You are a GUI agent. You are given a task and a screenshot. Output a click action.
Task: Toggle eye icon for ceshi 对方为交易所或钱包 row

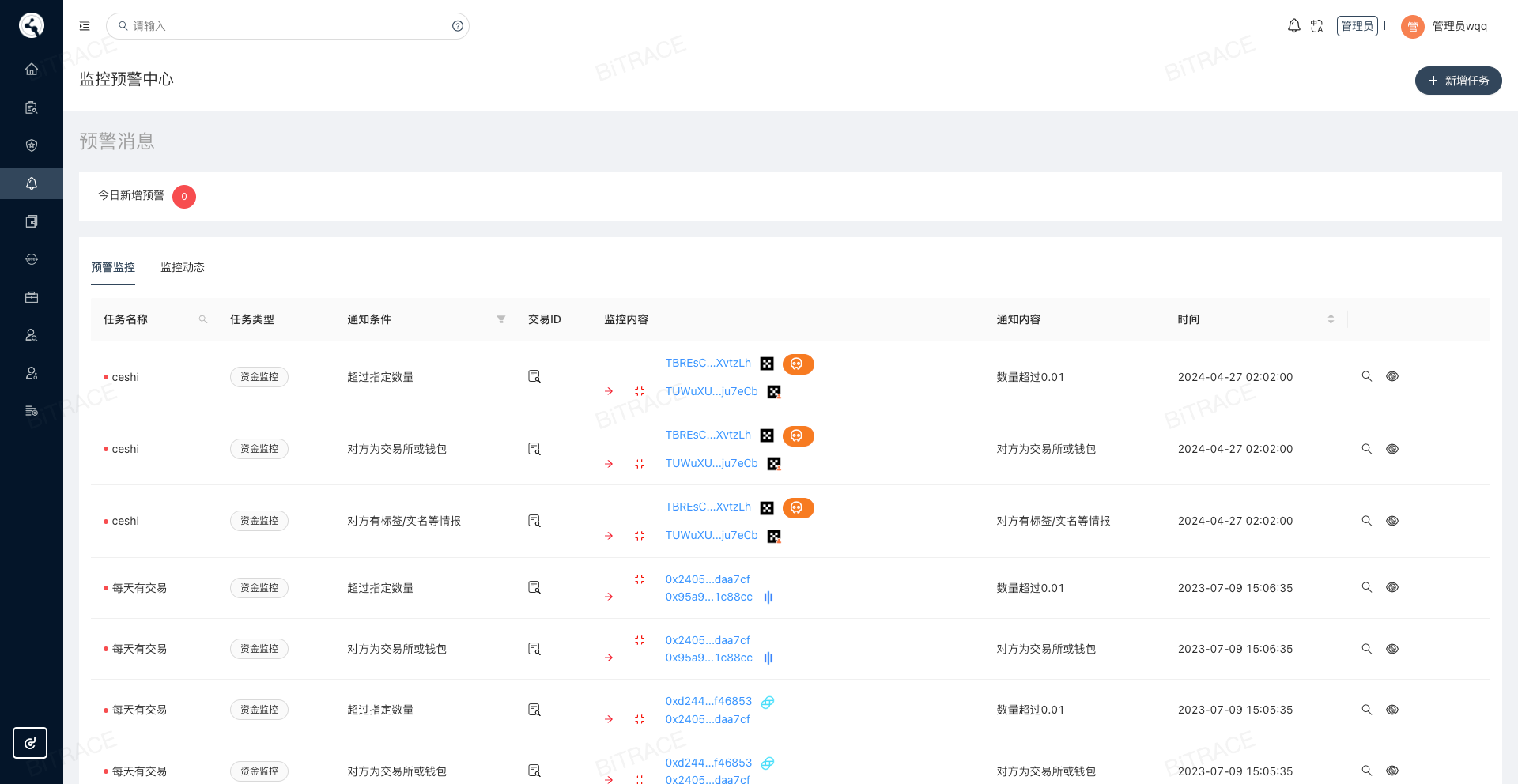click(x=1392, y=449)
